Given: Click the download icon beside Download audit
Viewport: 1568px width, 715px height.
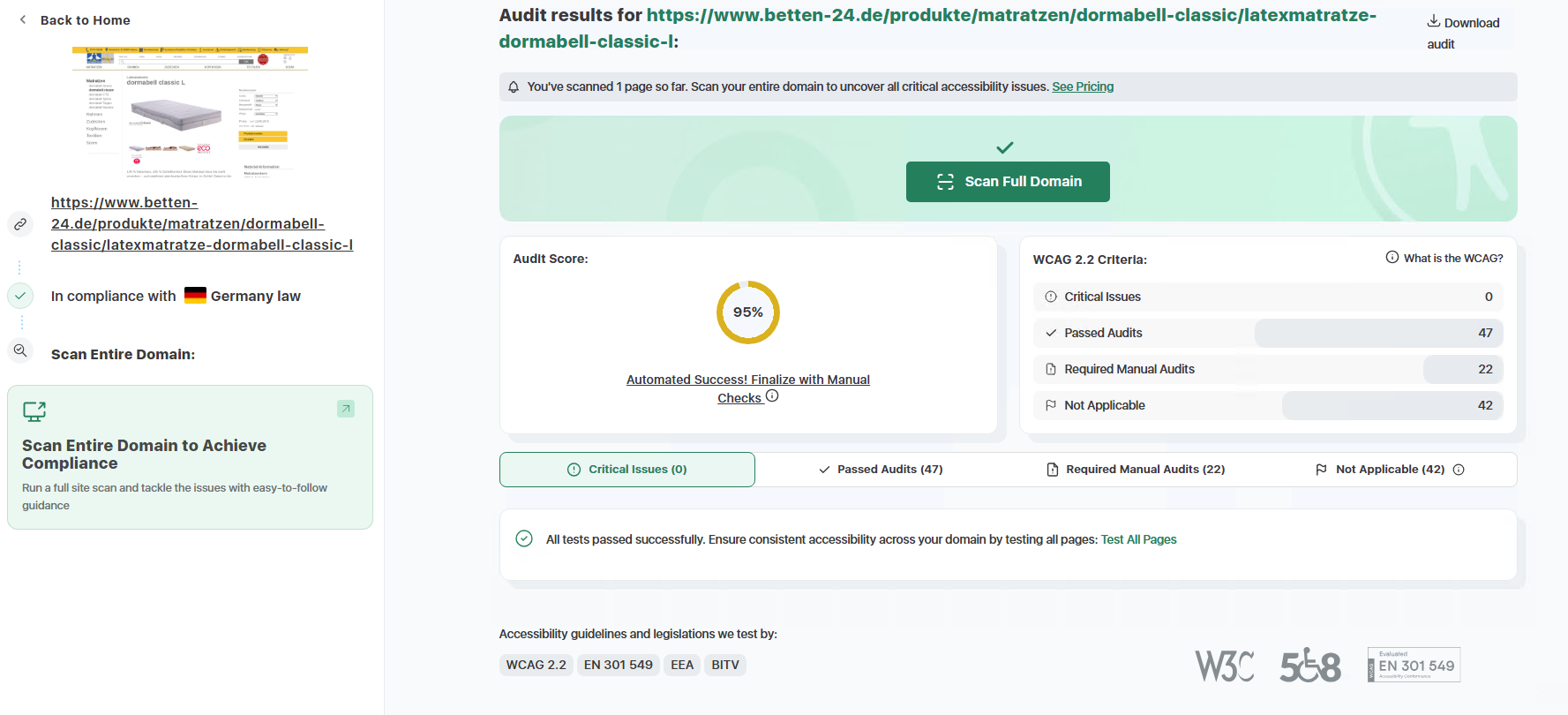Looking at the screenshot, I should click(1434, 22).
